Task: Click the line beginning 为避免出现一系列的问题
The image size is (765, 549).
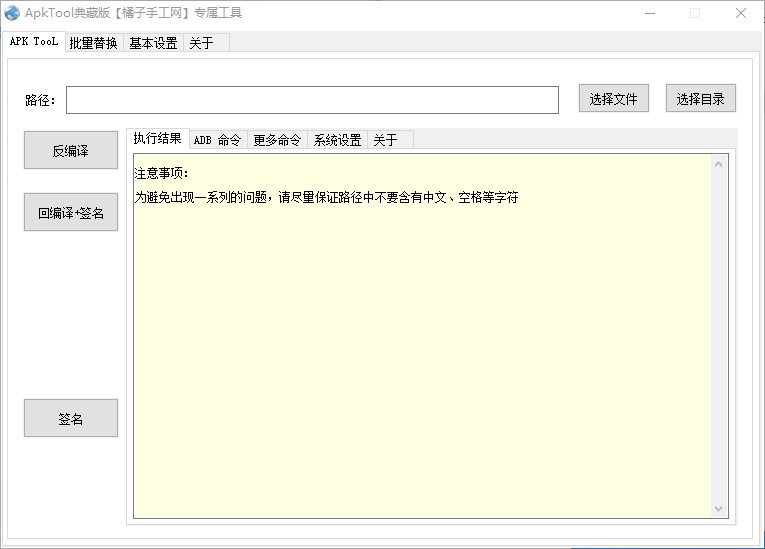Action: coord(326,197)
